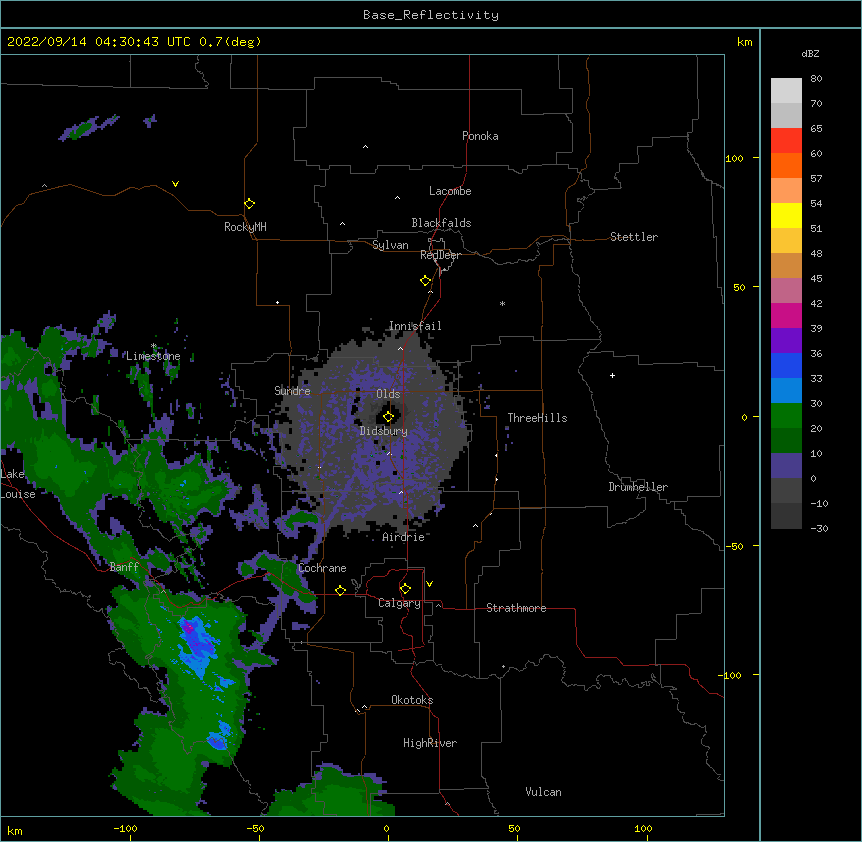Click the 45 value on the dBZ legend

tap(816, 279)
